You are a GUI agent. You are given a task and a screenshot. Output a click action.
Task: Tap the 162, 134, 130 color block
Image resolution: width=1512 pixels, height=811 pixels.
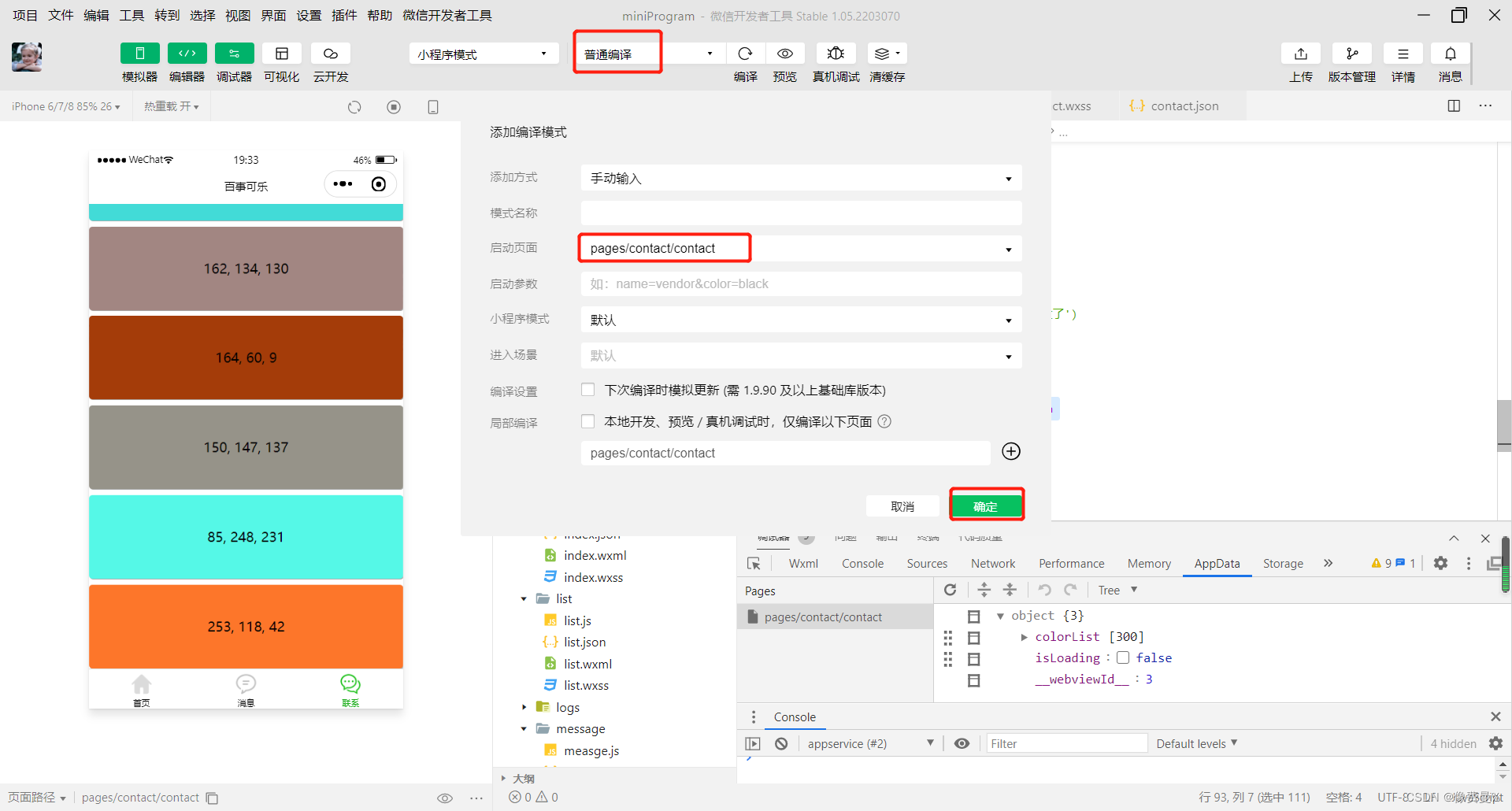click(246, 268)
